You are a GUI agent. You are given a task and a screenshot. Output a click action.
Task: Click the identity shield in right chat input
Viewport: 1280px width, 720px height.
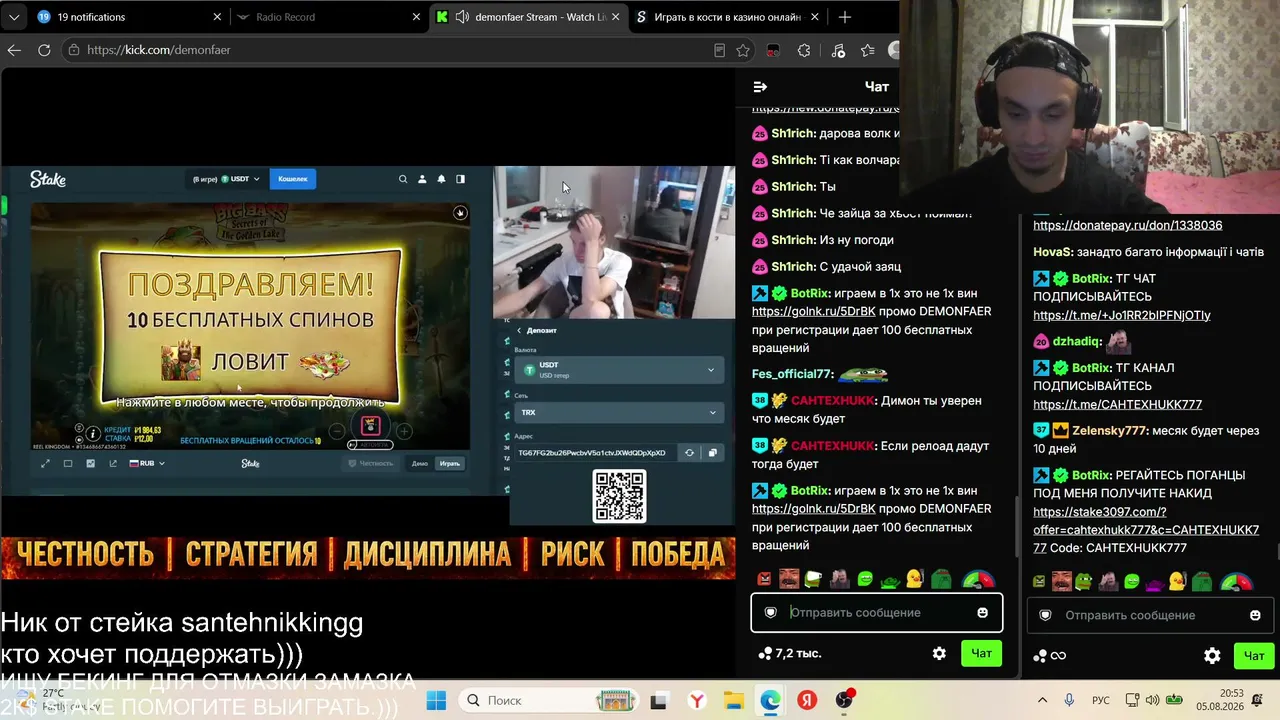[x=1045, y=615]
